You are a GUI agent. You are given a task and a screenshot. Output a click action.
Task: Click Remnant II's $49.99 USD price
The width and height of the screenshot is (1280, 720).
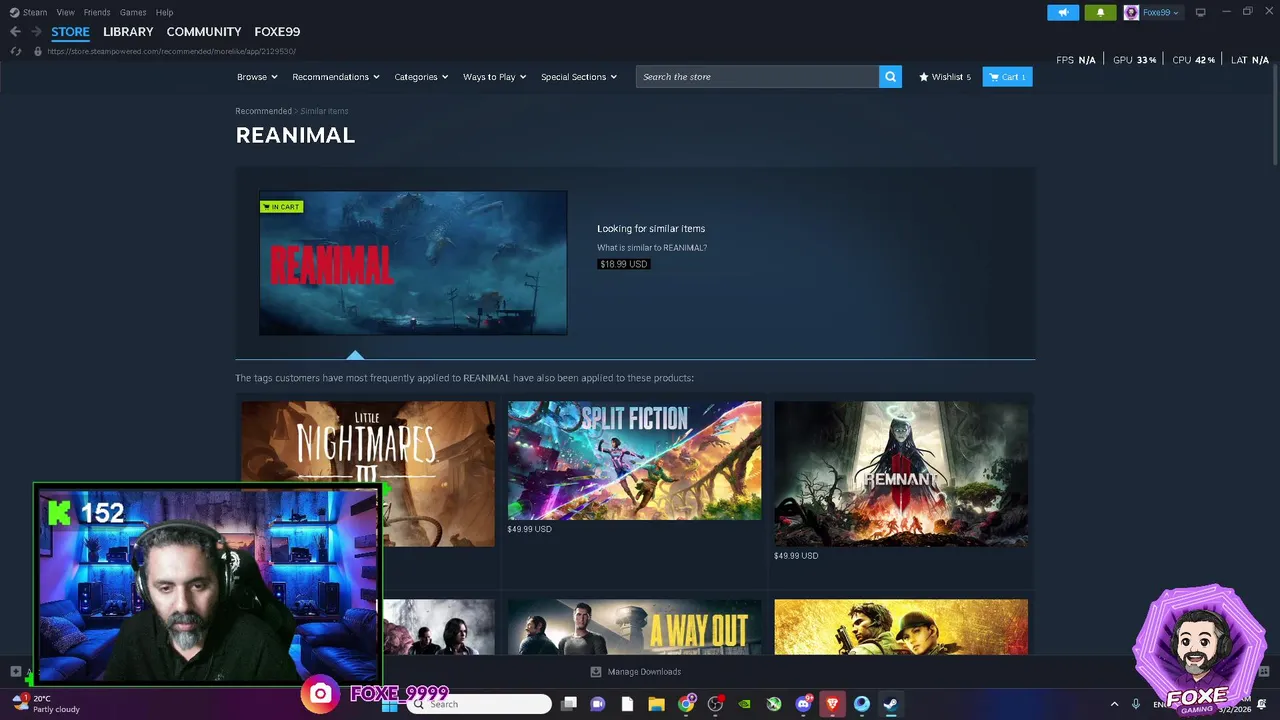(796, 556)
